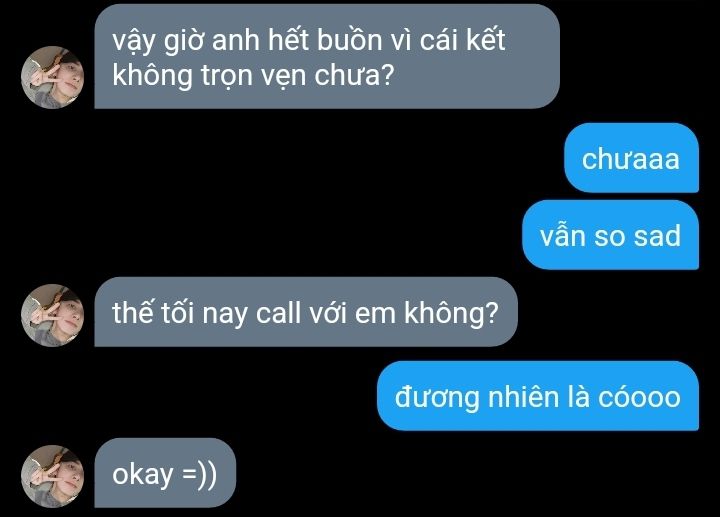This screenshot has height=517, width=720.
Task: Click the words 'trọn vẹn' in the first message
Action: click(x=253, y=75)
